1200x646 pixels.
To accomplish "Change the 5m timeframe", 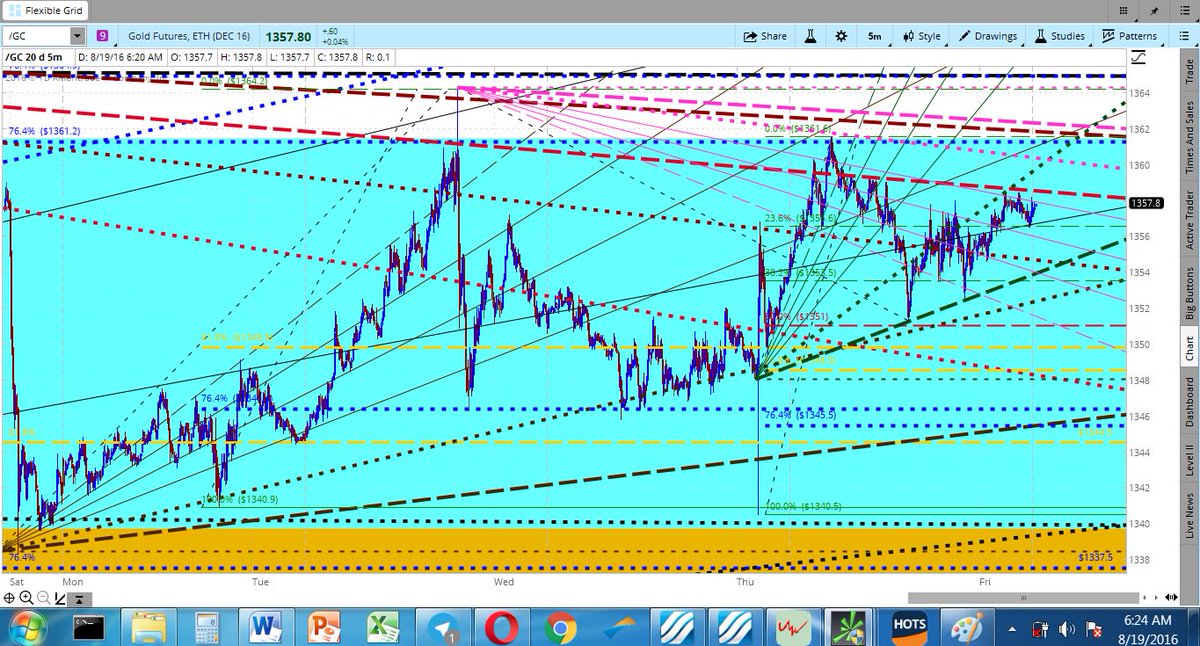I will [x=874, y=36].
